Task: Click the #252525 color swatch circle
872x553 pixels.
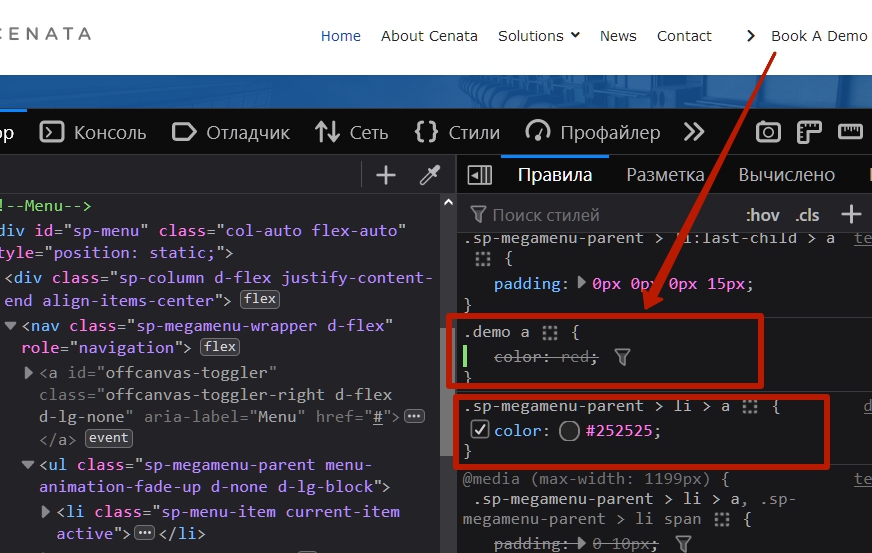Action: click(x=569, y=431)
